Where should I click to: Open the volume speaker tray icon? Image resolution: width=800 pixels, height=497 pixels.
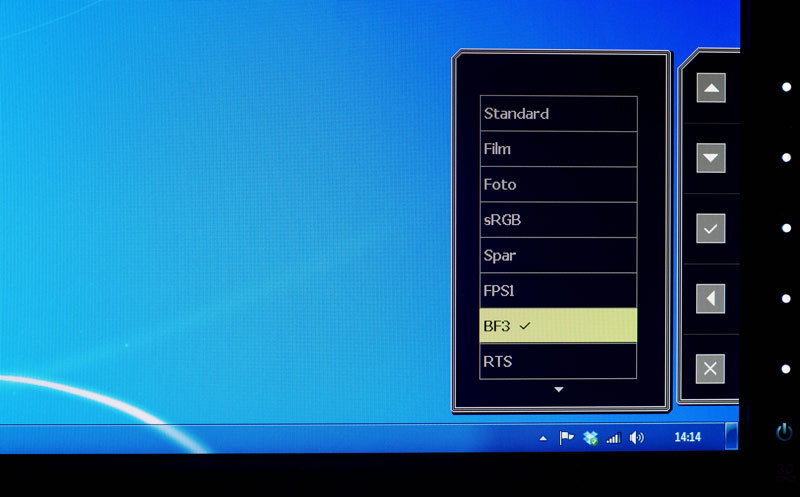coord(636,437)
